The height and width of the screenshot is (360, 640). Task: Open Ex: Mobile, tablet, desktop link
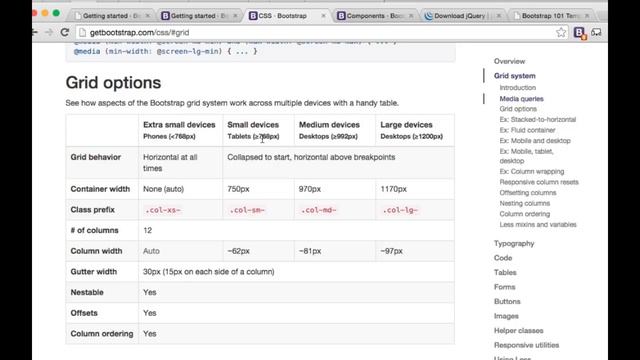pos(527,156)
